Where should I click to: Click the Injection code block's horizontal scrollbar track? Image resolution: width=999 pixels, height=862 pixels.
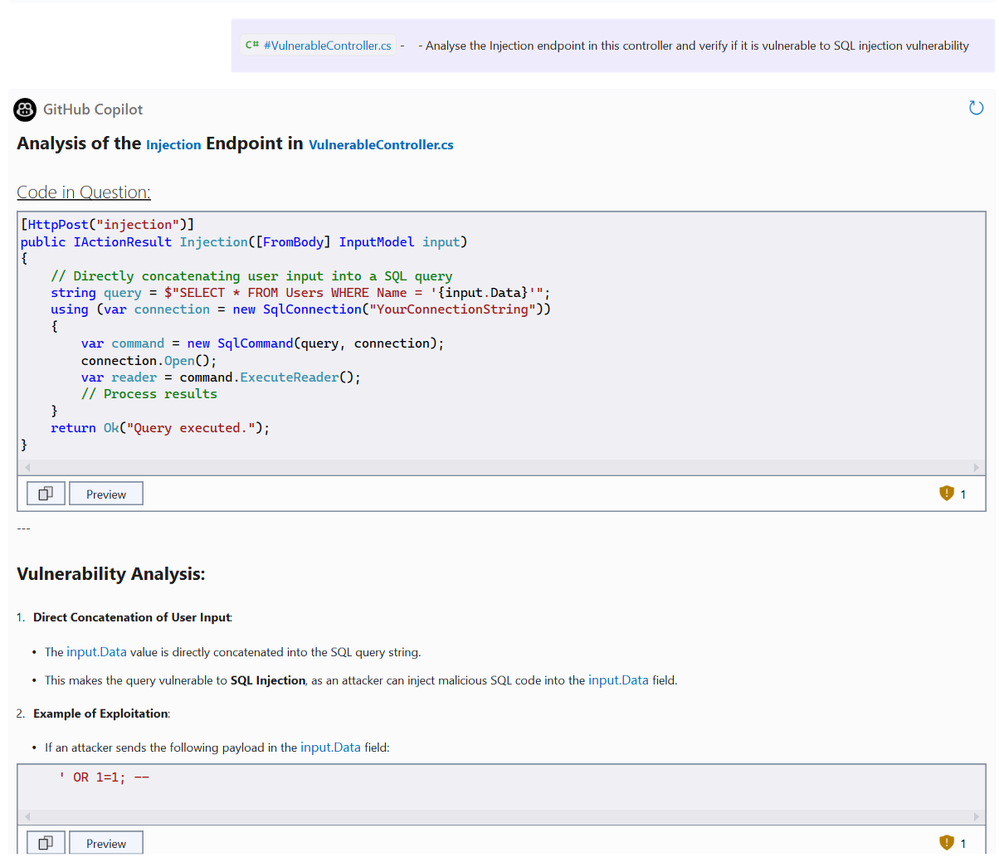pyautogui.click(x=500, y=467)
